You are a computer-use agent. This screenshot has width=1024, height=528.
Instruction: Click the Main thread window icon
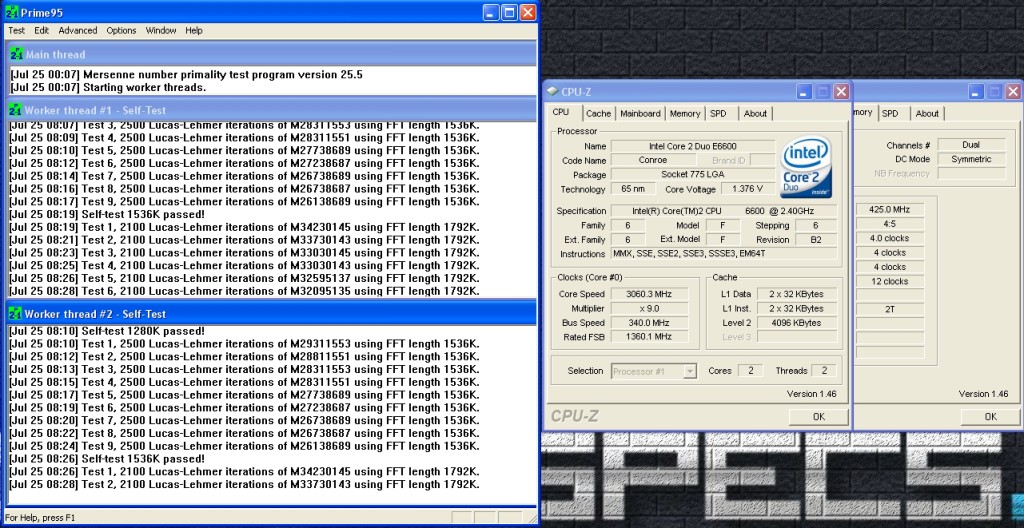[x=17, y=55]
